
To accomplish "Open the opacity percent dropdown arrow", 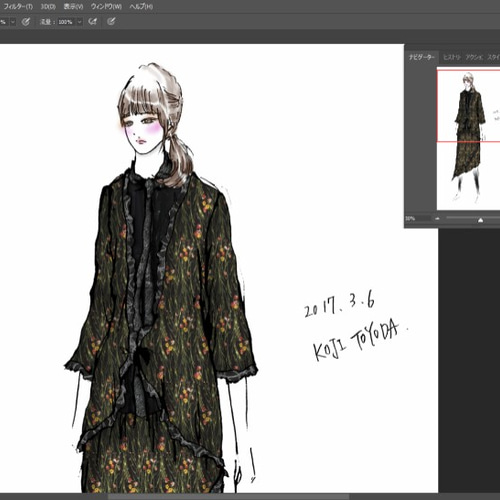I will pyautogui.click(x=13, y=22).
